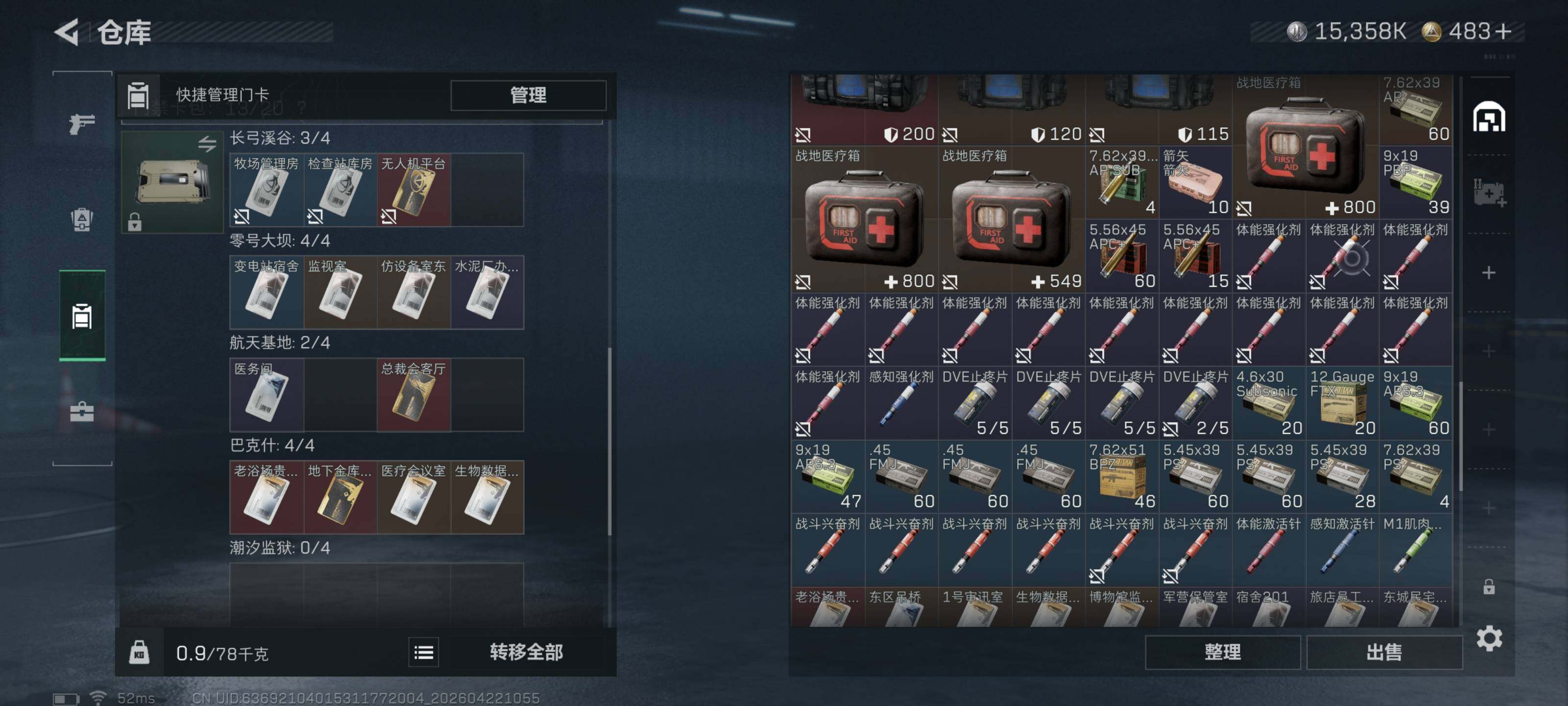
Task: Open the backpack tab in left sidebar
Action: [x=81, y=219]
